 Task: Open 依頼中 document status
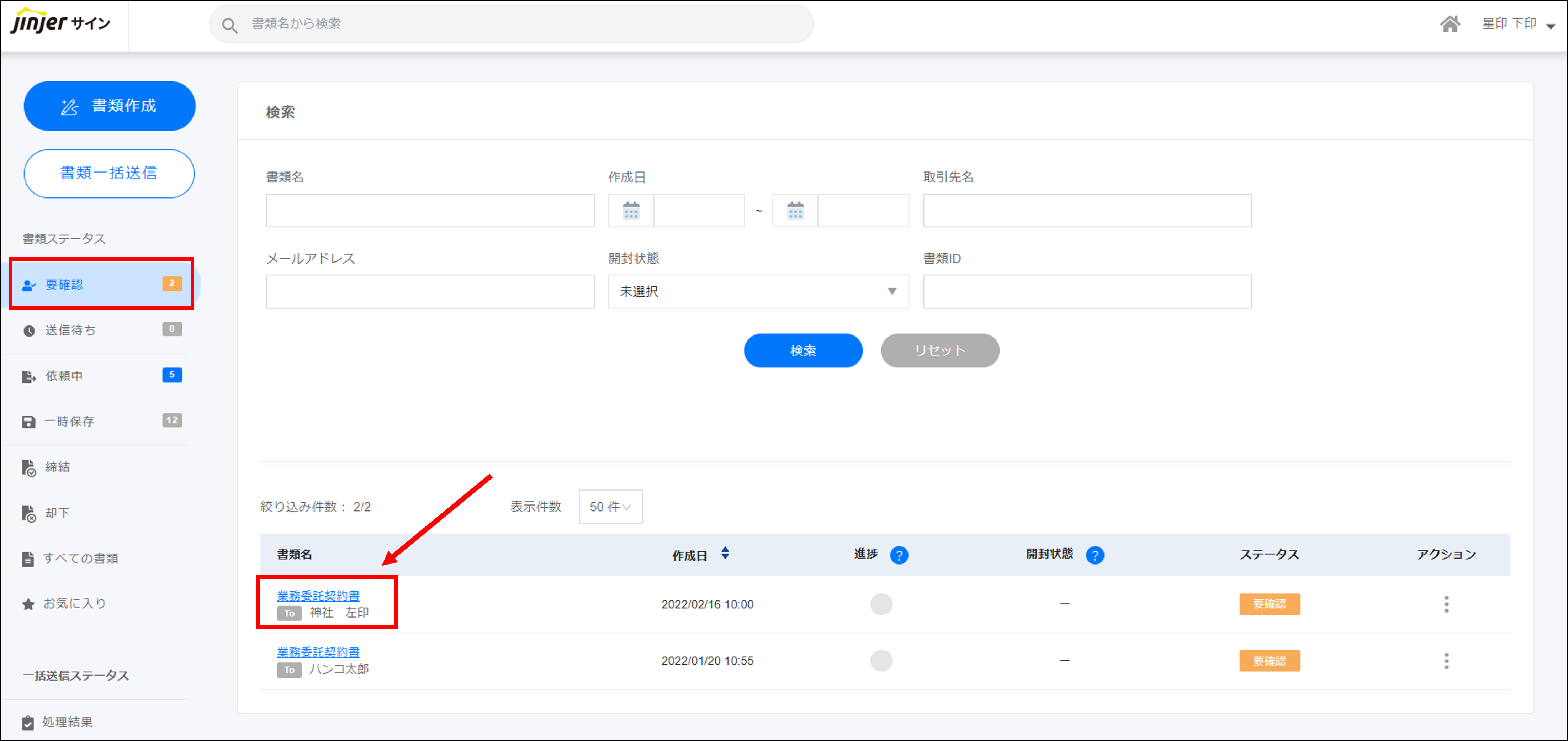(x=64, y=376)
